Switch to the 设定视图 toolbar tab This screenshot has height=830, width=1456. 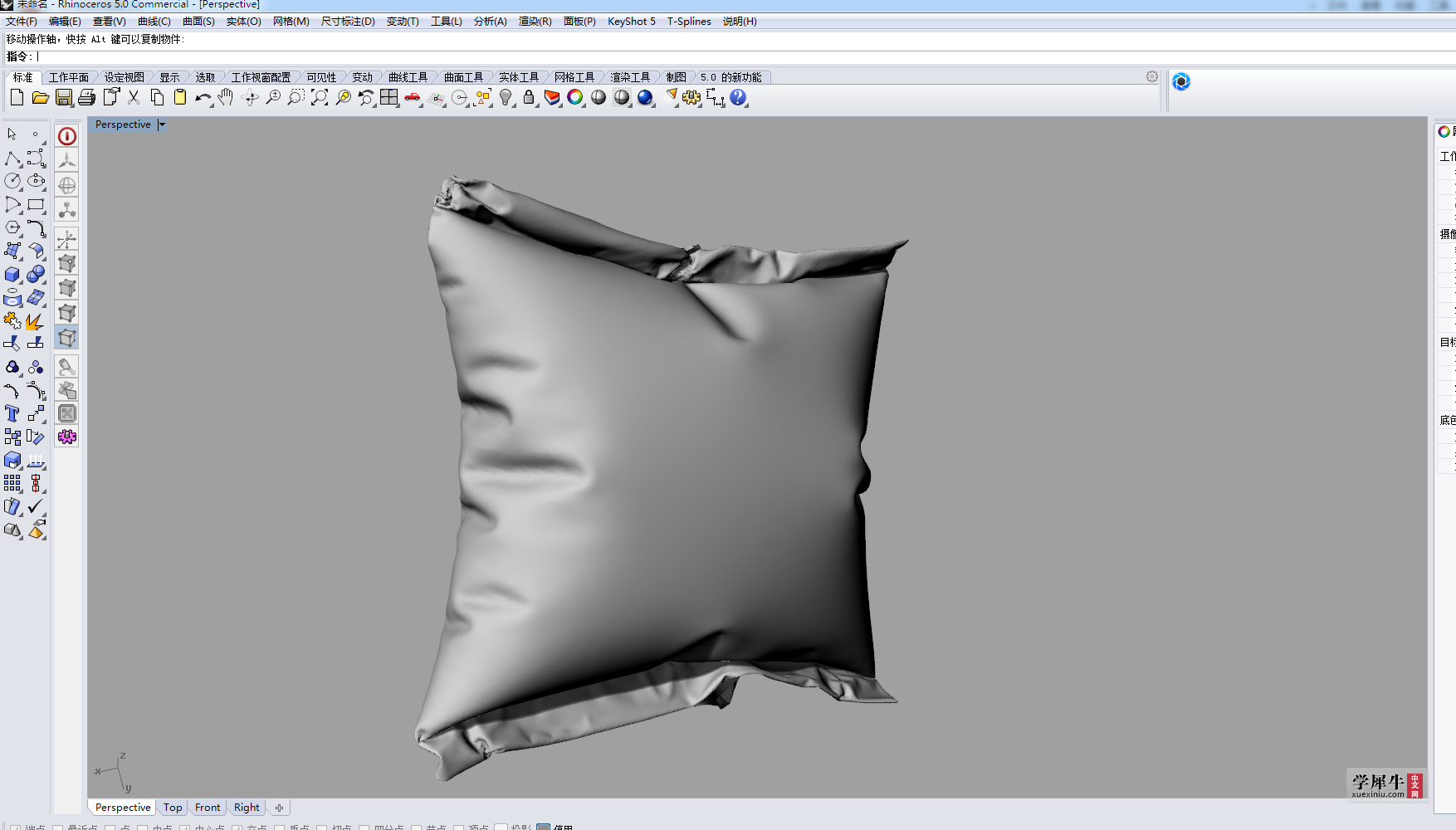pyautogui.click(x=124, y=77)
